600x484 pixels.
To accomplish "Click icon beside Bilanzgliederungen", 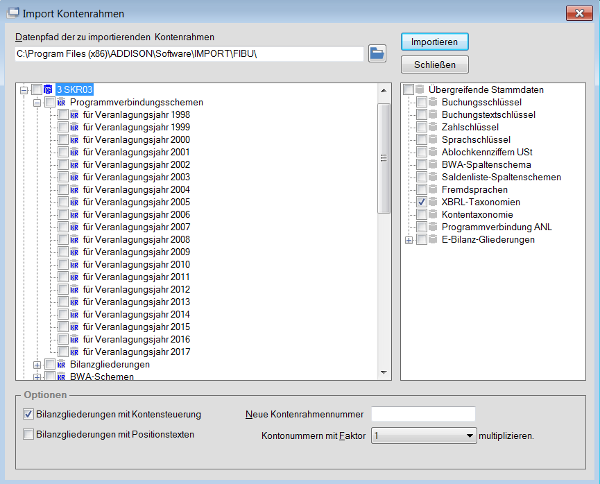I will tap(61, 365).
